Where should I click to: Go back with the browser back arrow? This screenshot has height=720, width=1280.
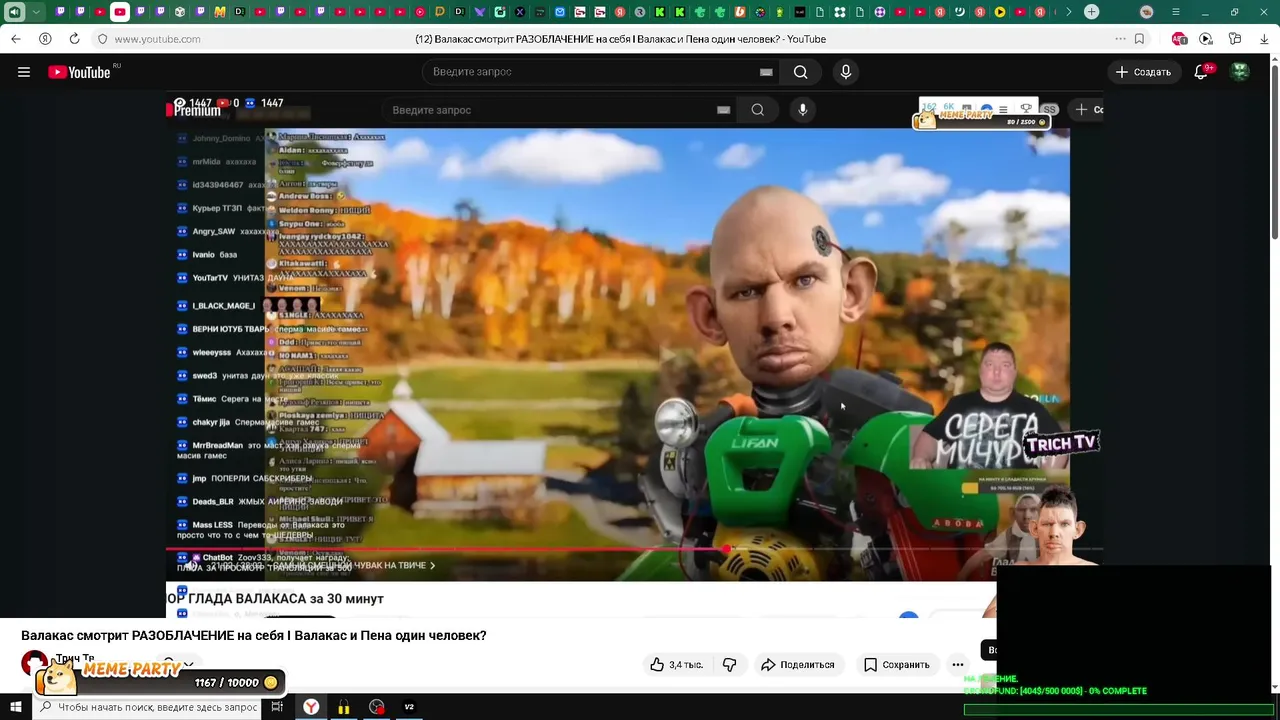click(16, 39)
